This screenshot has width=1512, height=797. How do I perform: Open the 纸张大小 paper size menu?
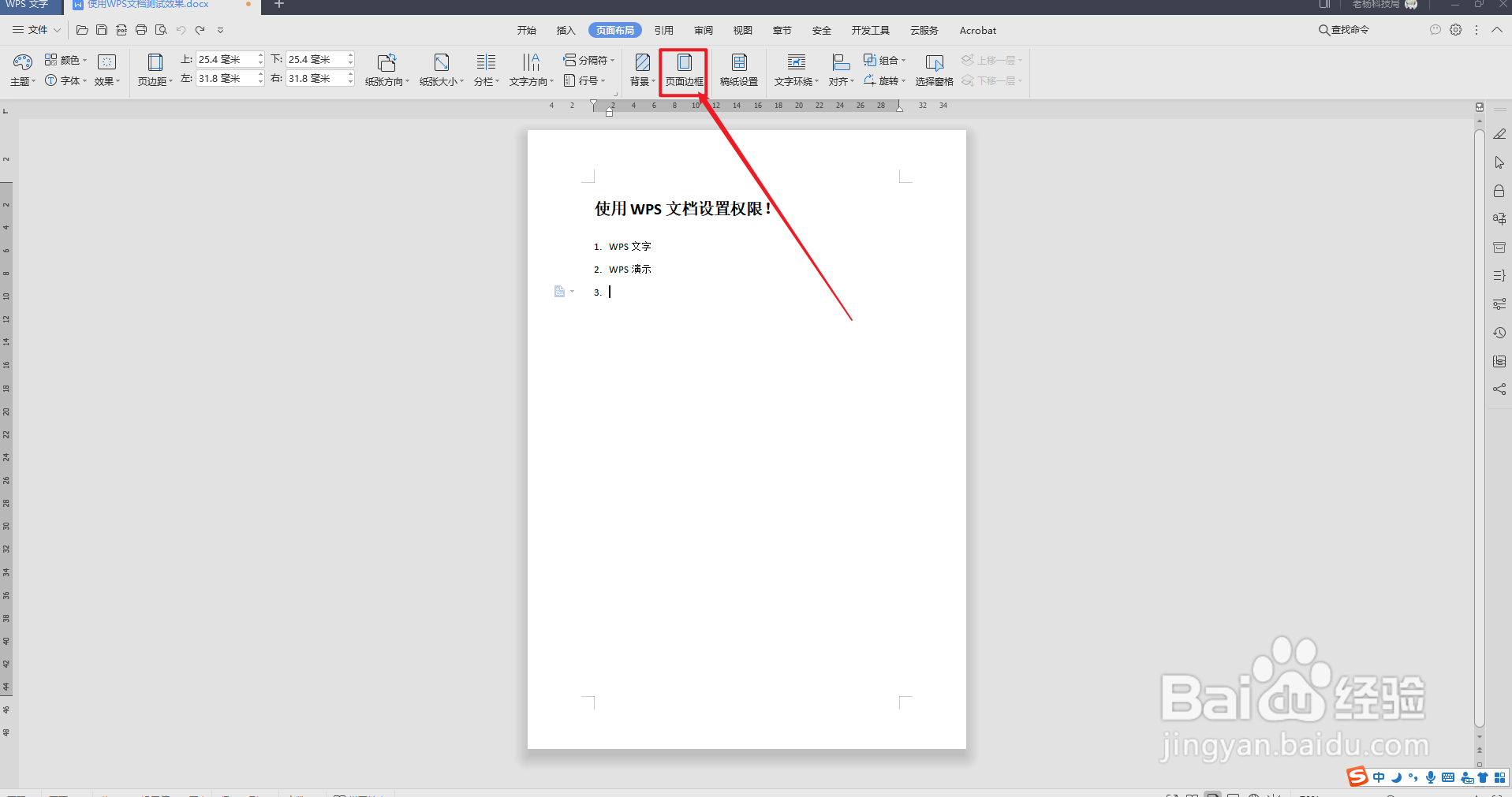tap(442, 70)
